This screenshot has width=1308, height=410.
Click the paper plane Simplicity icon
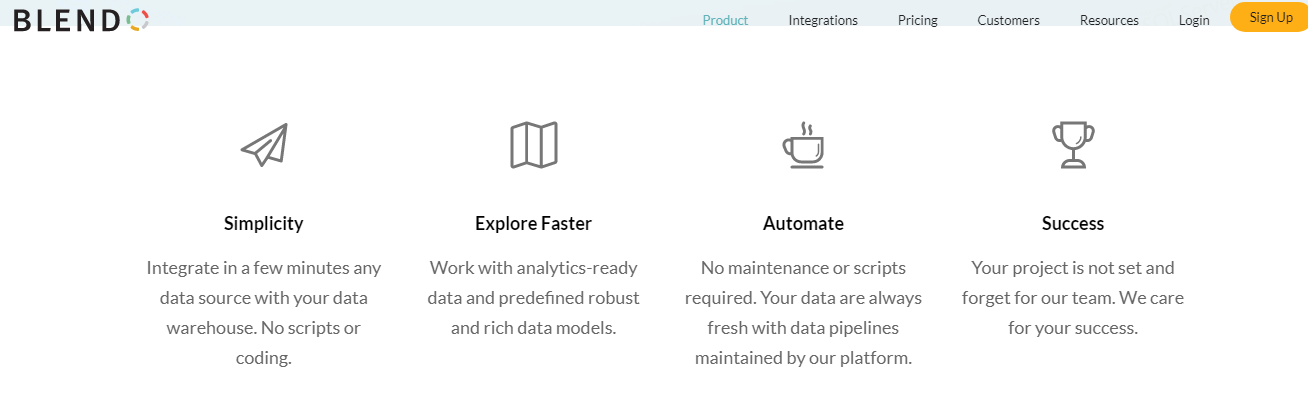tap(264, 145)
